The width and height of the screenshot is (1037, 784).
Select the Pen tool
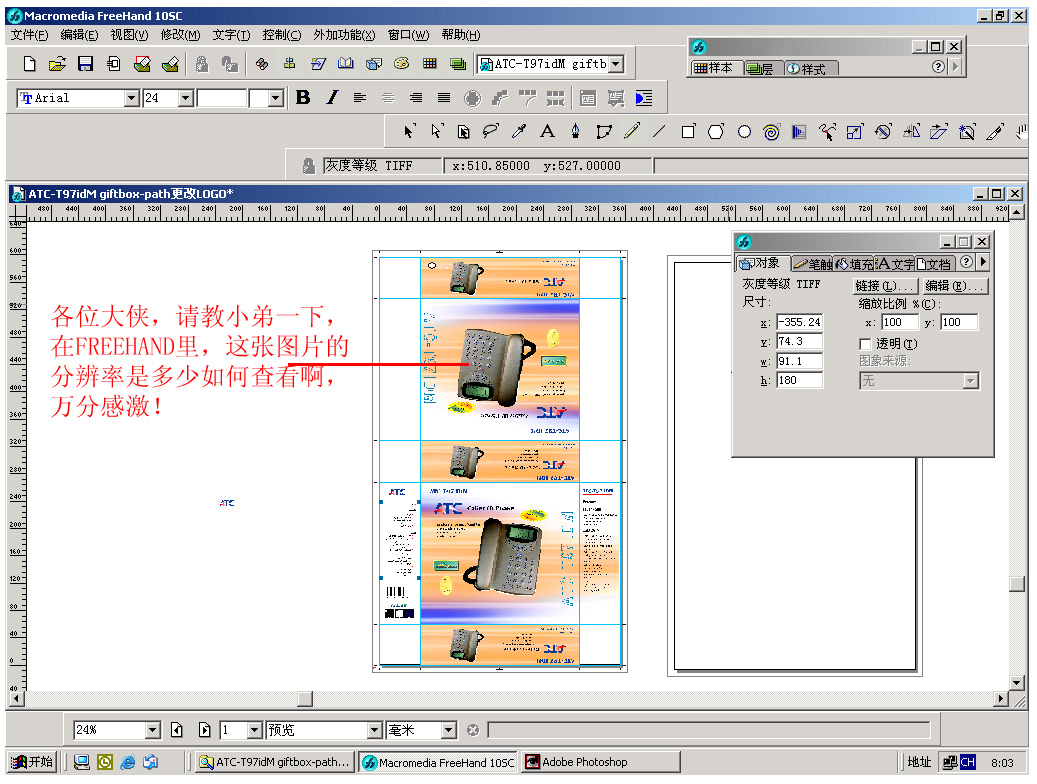click(575, 132)
